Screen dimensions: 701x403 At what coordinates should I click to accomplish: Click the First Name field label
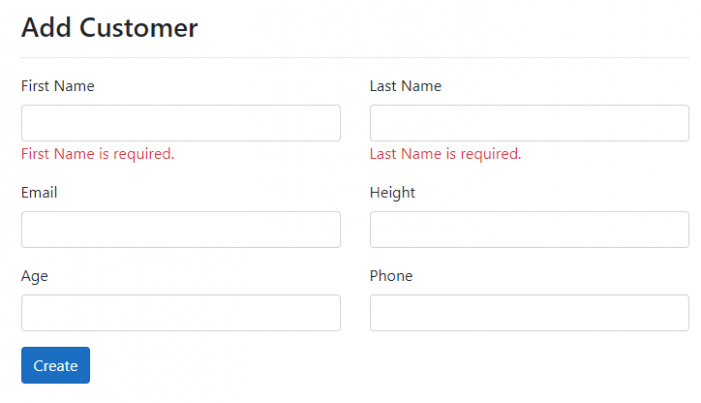point(57,86)
